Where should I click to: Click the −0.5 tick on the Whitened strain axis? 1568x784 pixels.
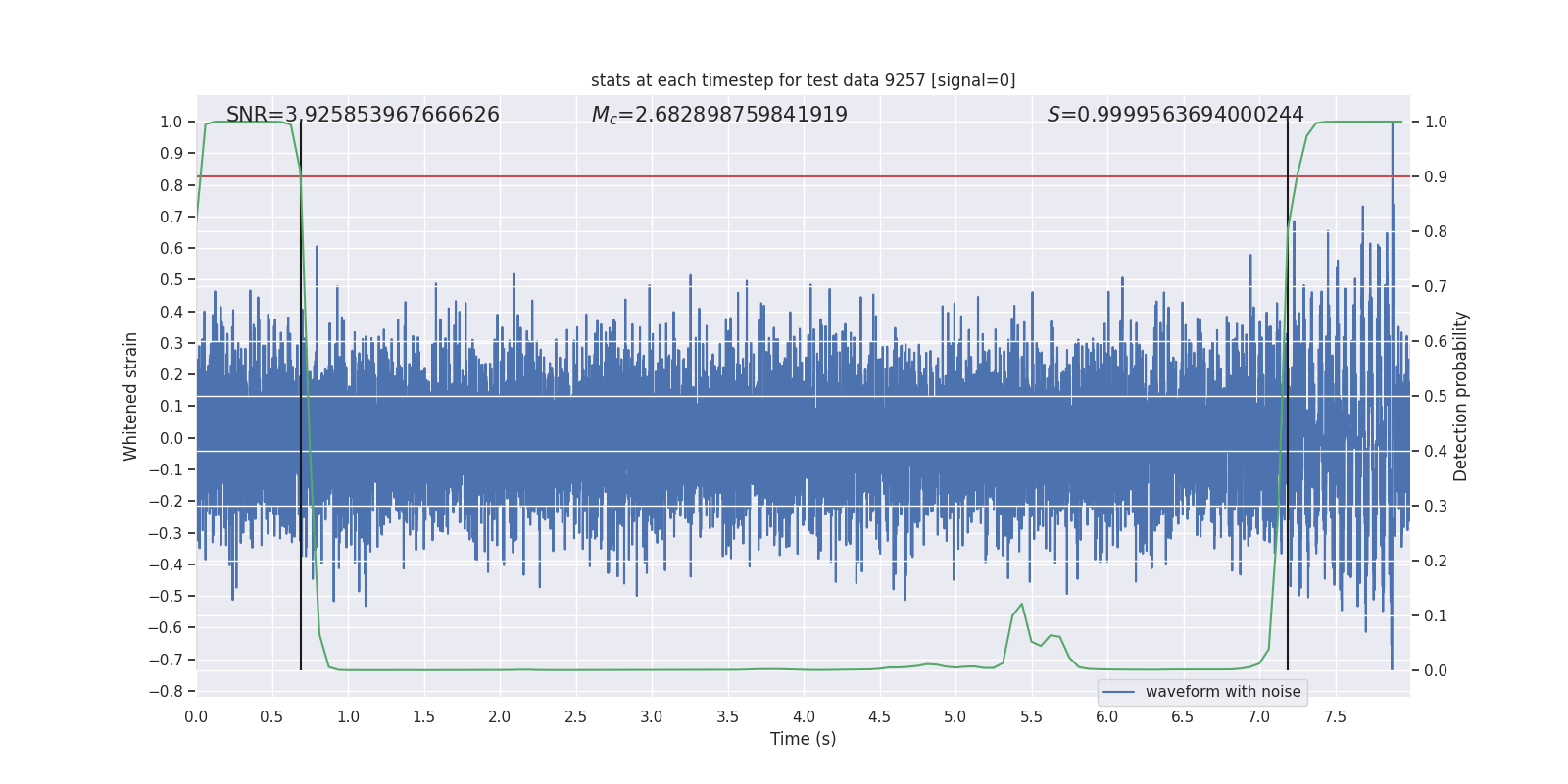click(166, 597)
